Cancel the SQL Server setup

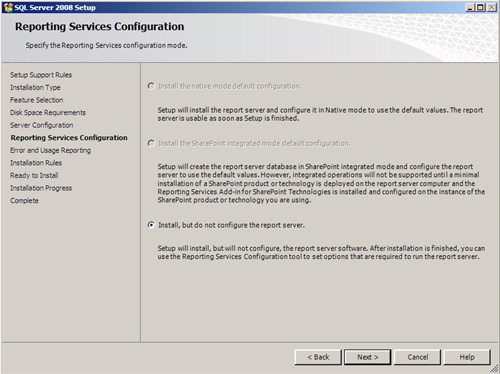417,357
